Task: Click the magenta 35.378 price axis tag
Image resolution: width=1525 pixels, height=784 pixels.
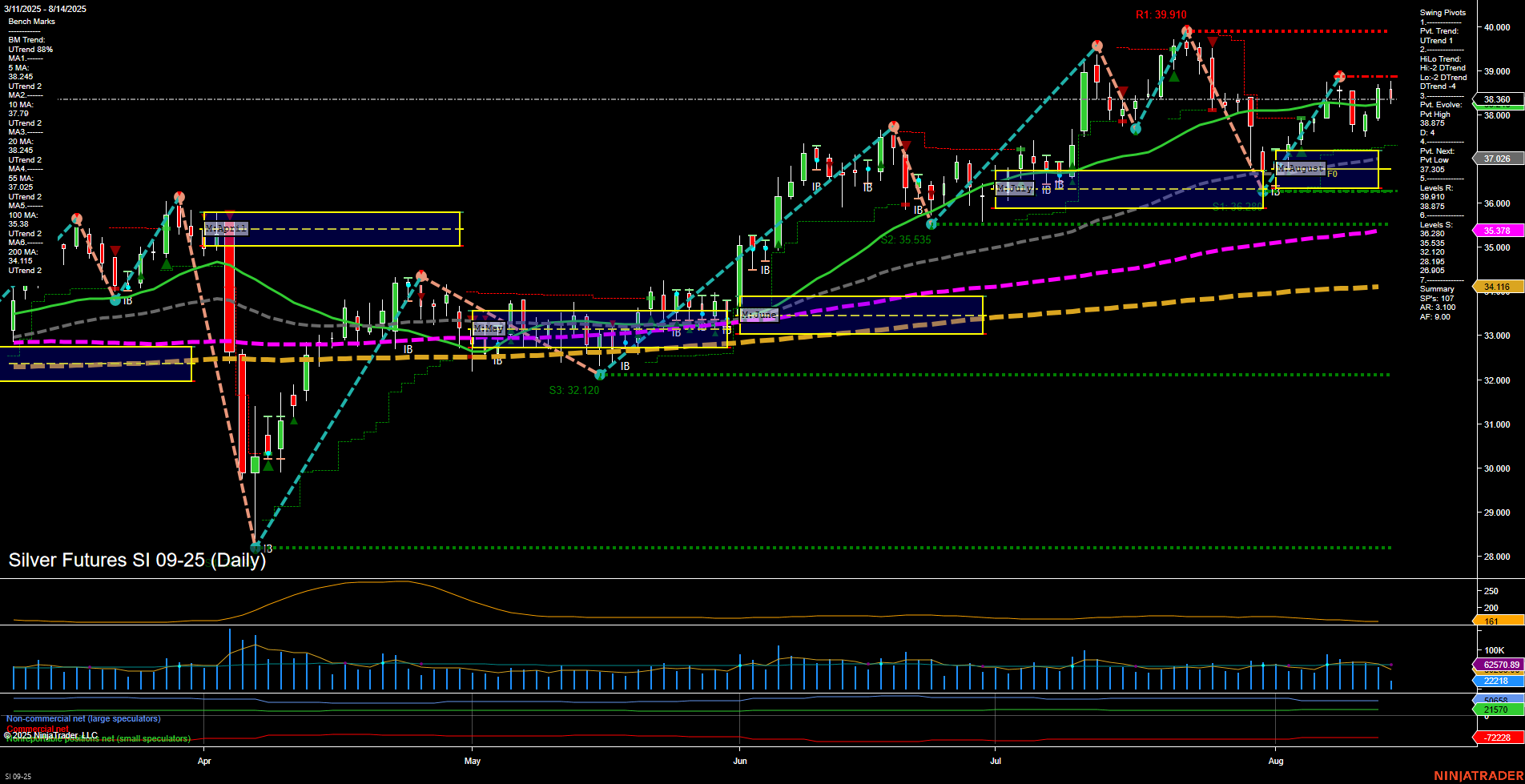Action: 1497,230
